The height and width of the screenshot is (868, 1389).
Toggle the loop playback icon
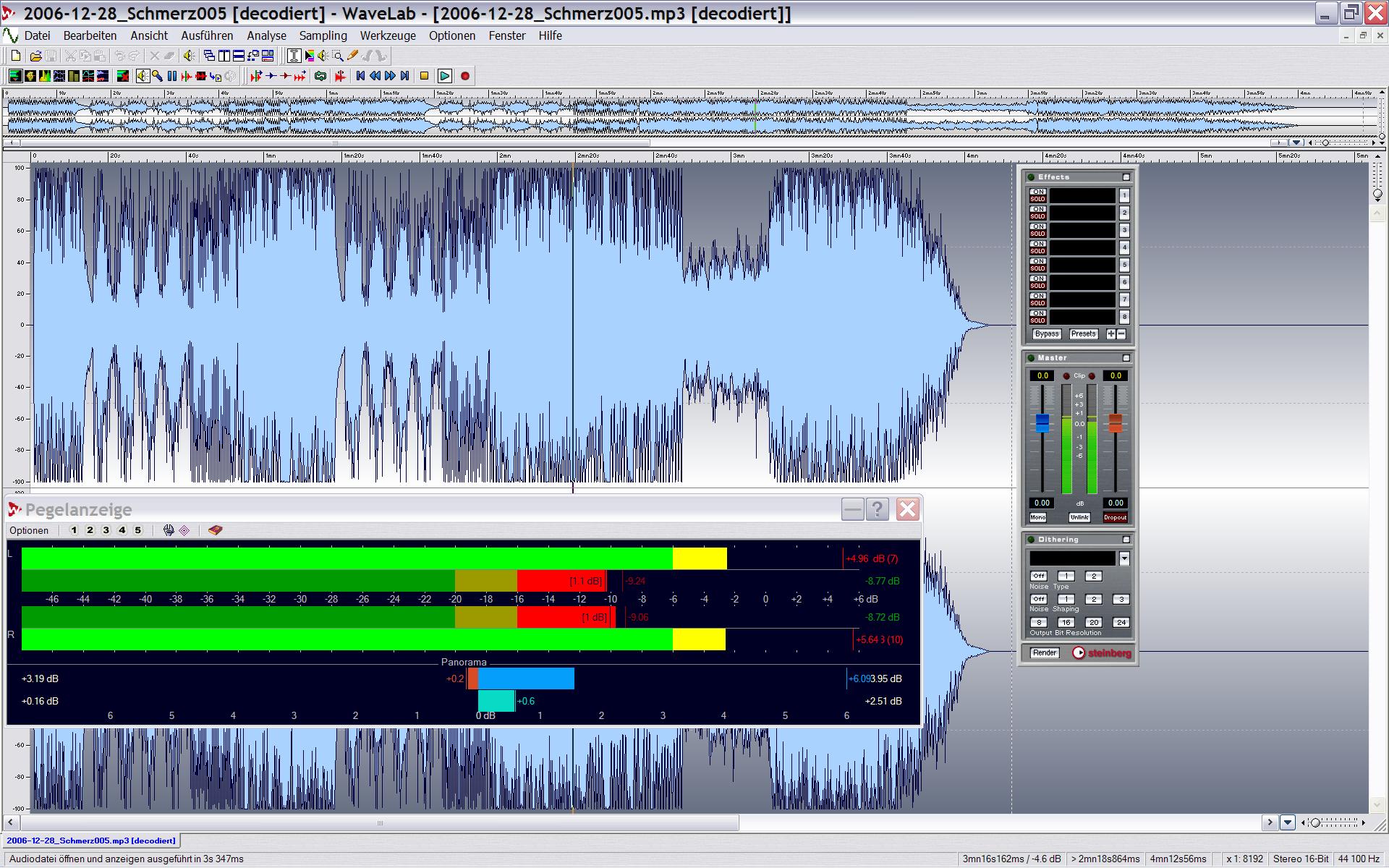pyautogui.click(x=320, y=76)
